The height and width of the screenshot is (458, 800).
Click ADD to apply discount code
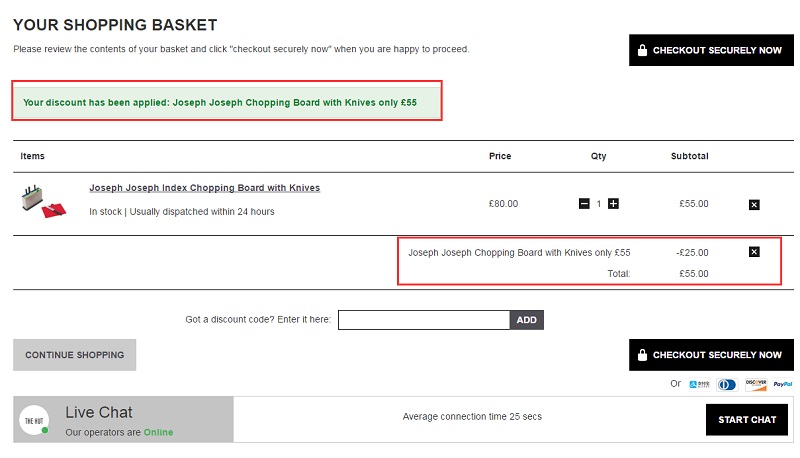527,320
